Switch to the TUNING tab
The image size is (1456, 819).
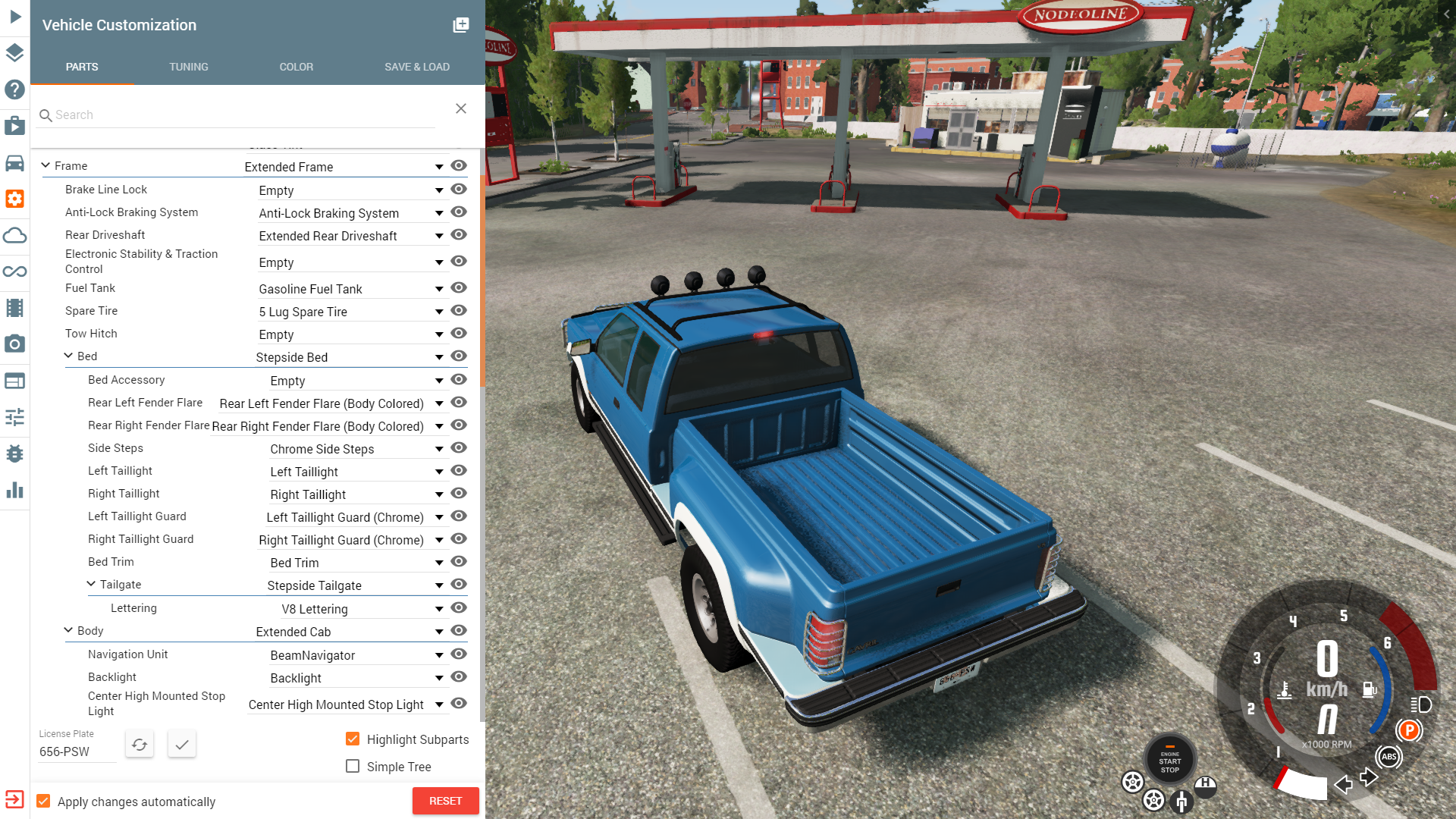pyautogui.click(x=189, y=67)
